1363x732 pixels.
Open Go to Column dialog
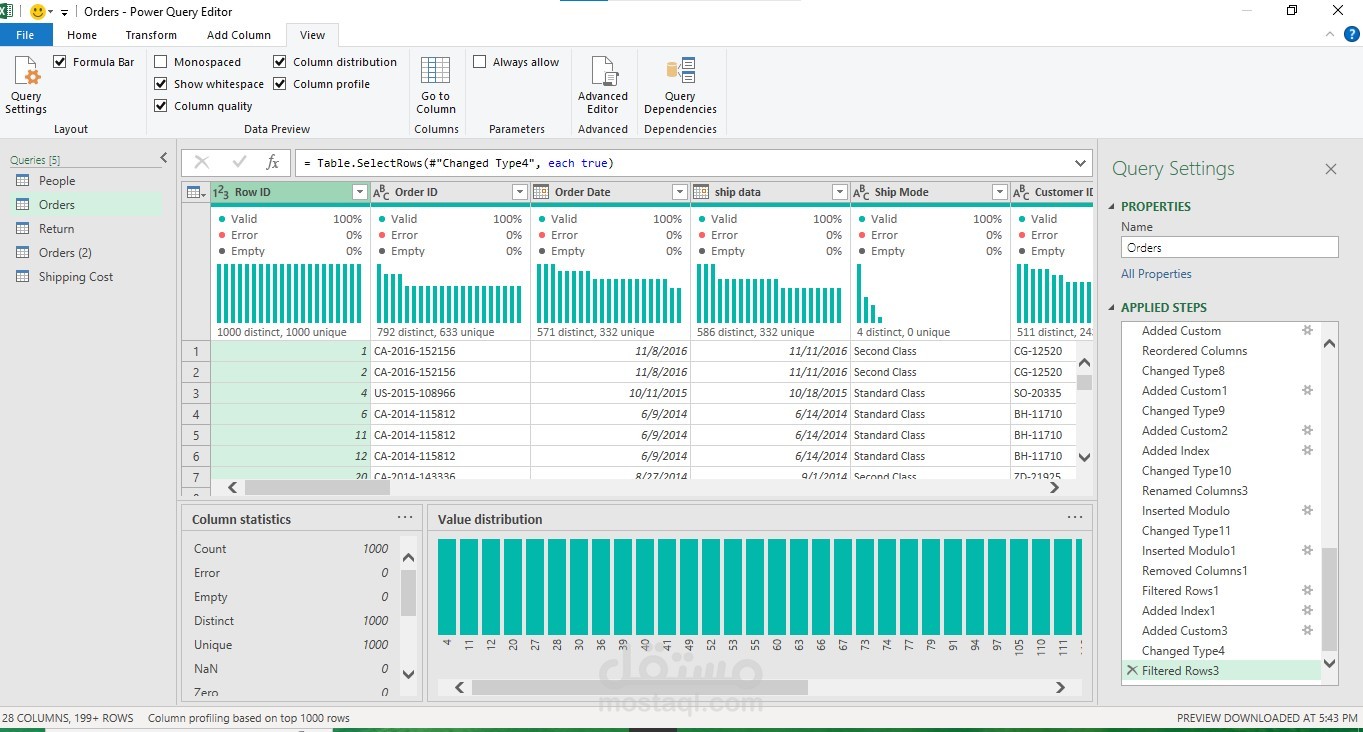[435, 86]
